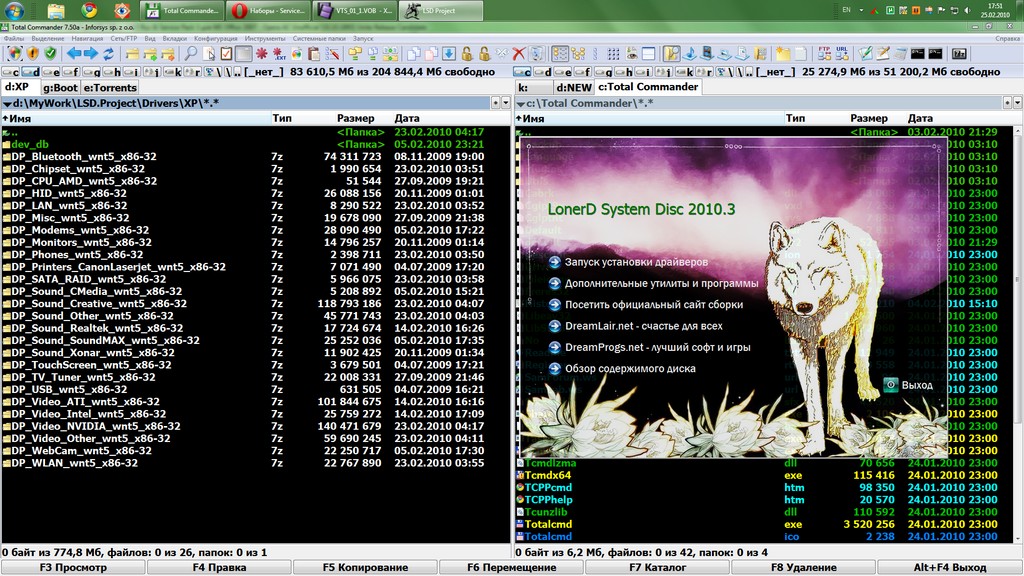
Task: Switch to e:Torrents tab
Action: click(110, 87)
